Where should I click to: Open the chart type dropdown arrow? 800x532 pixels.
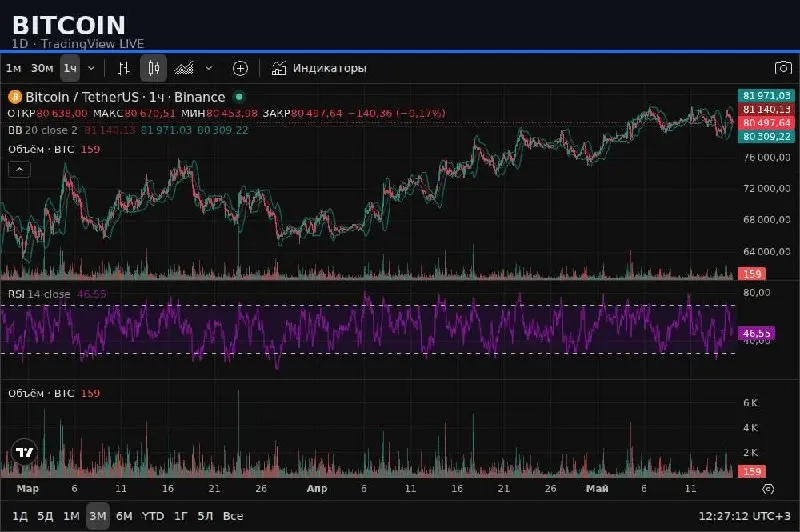click(209, 68)
